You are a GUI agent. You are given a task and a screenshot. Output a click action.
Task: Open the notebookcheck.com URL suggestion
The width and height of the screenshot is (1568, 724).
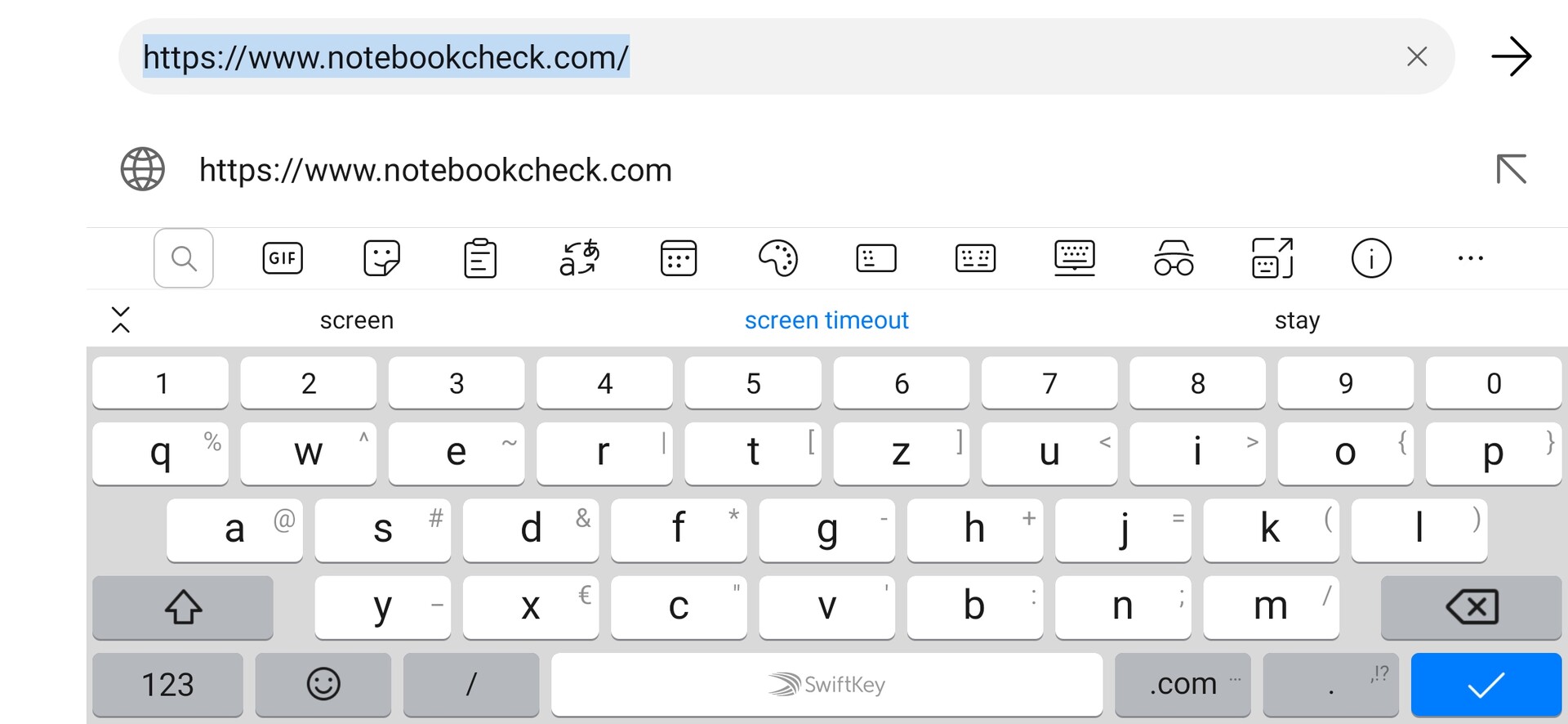(x=435, y=170)
